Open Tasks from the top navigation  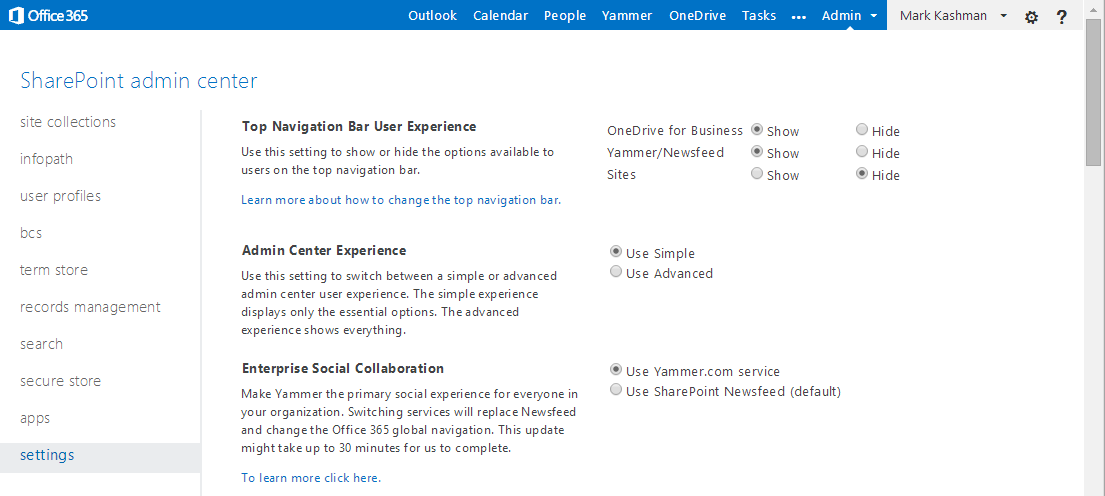pos(758,16)
